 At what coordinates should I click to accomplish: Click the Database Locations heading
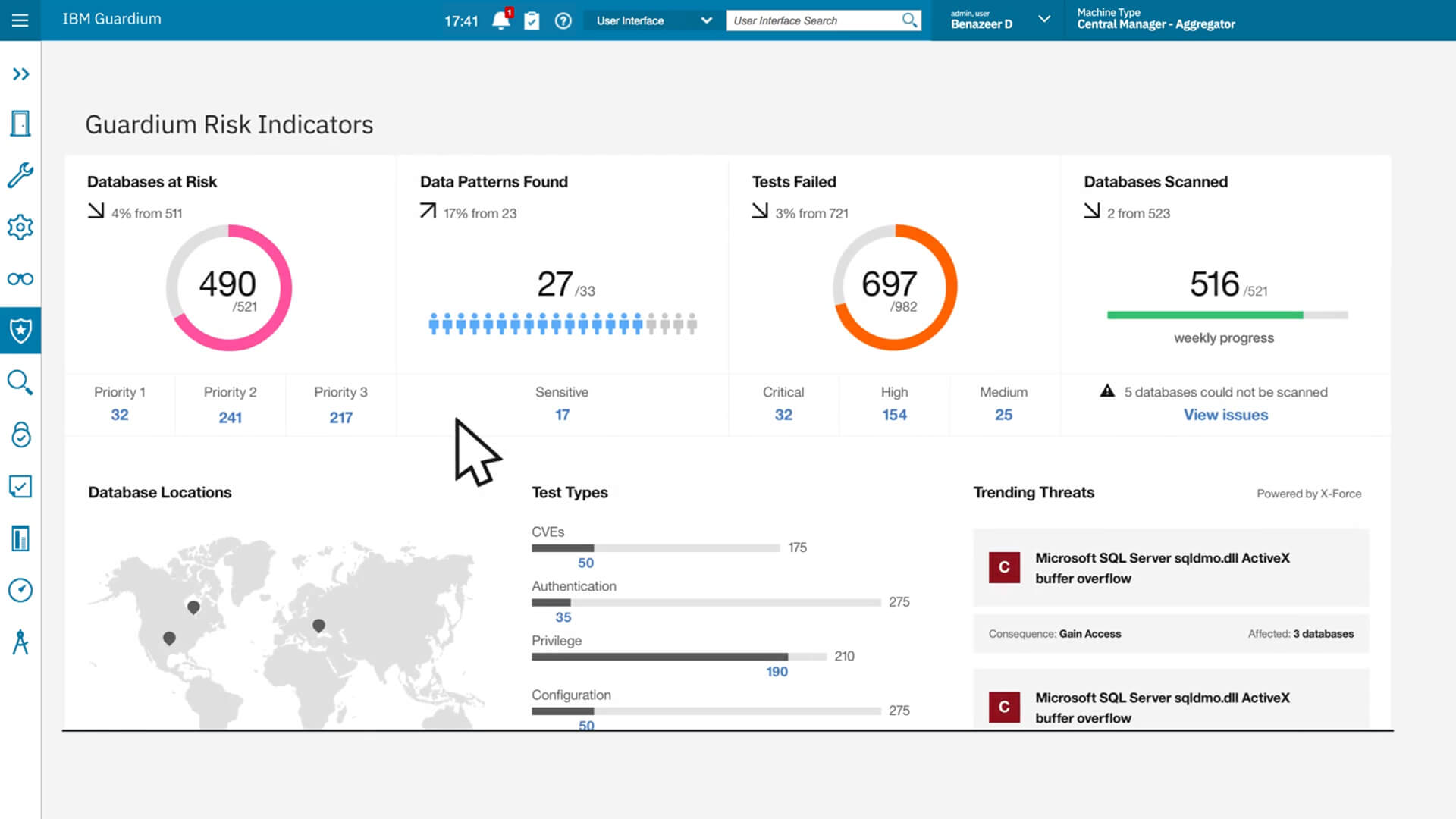click(x=160, y=492)
